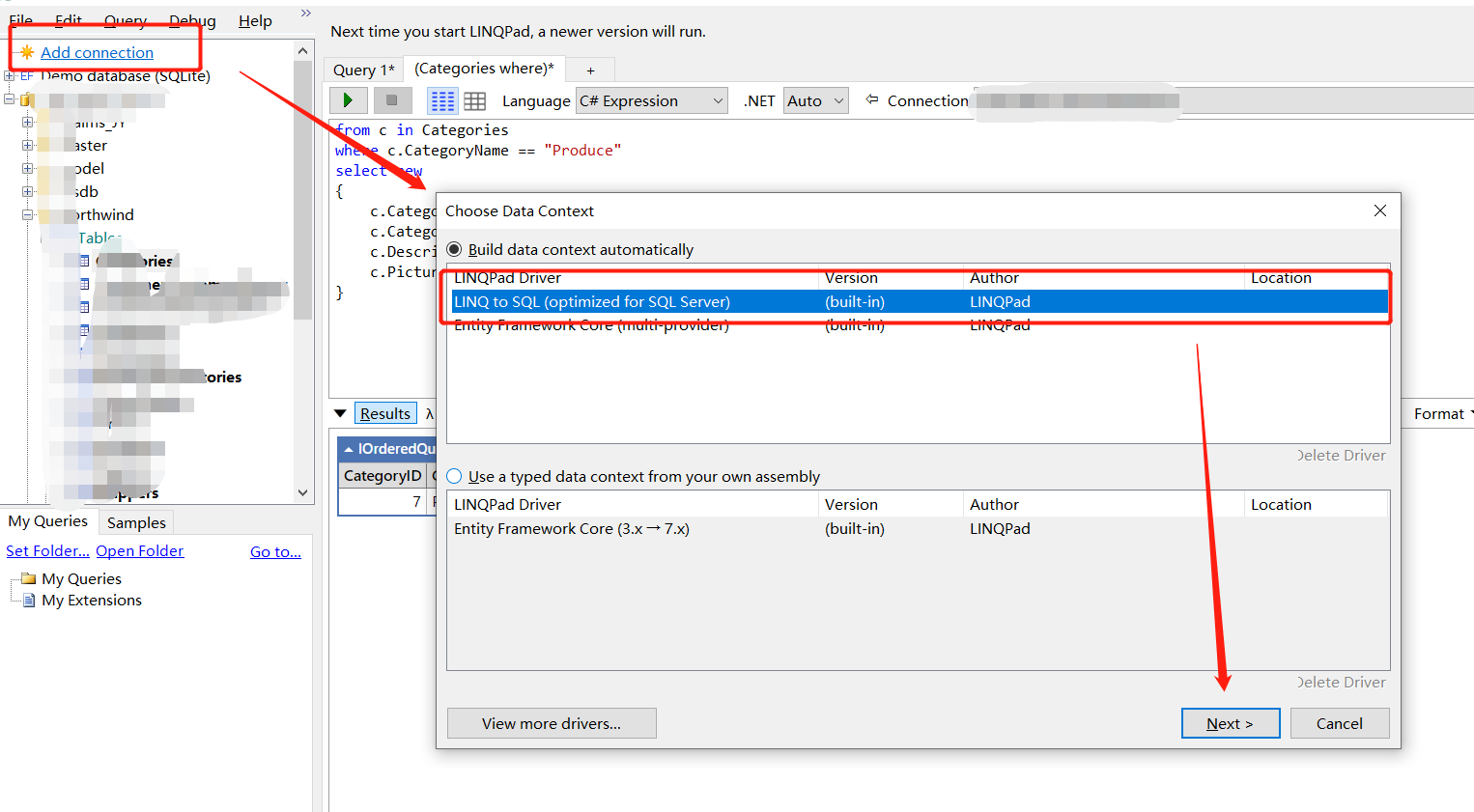This screenshot has height=812, width=1474.
Task: Select Entity Framework Core (3.x → 7.x) driver
Action: [920, 528]
